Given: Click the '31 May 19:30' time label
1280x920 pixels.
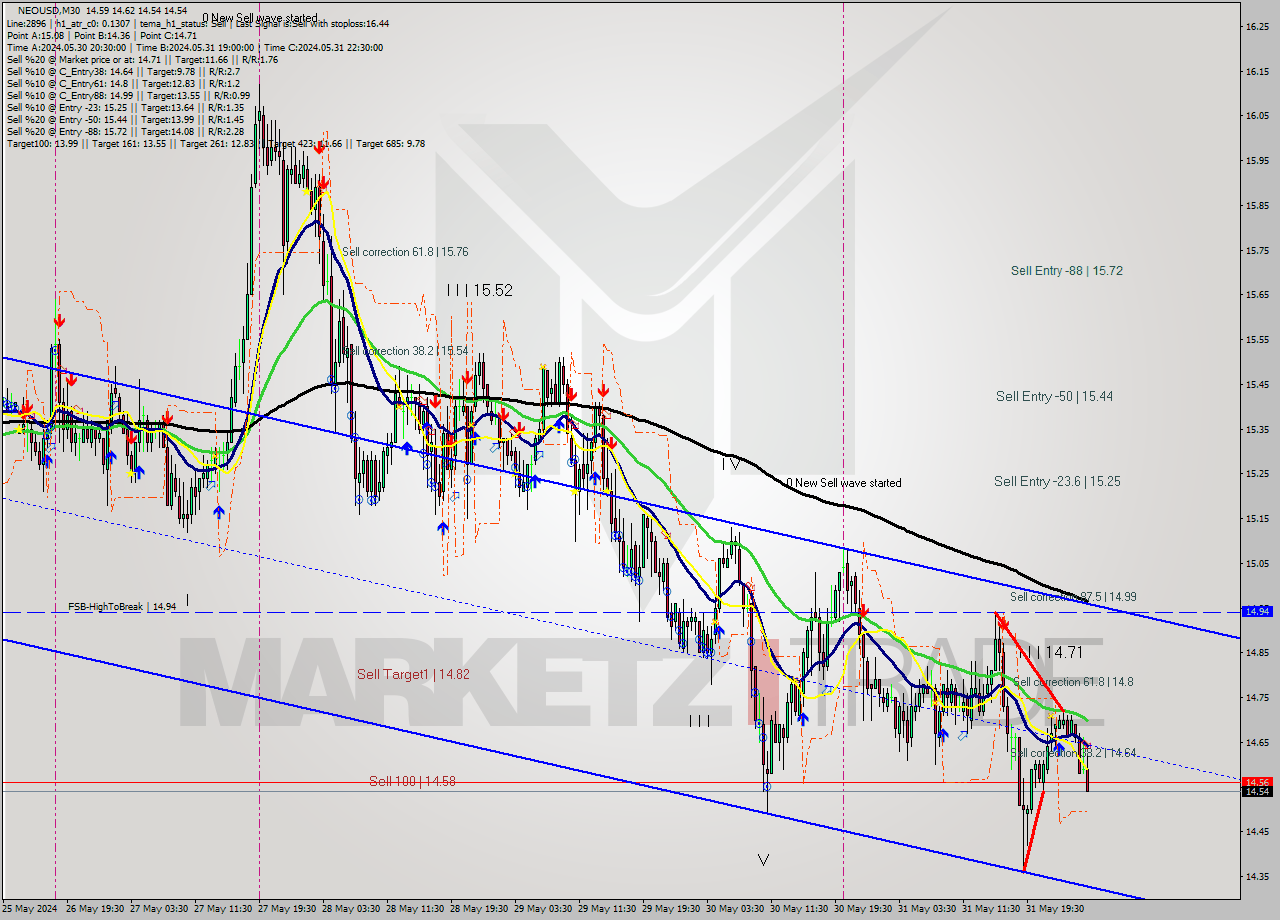Looking at the screenshot, I should pyautogui.click(x=1057, y=909).
